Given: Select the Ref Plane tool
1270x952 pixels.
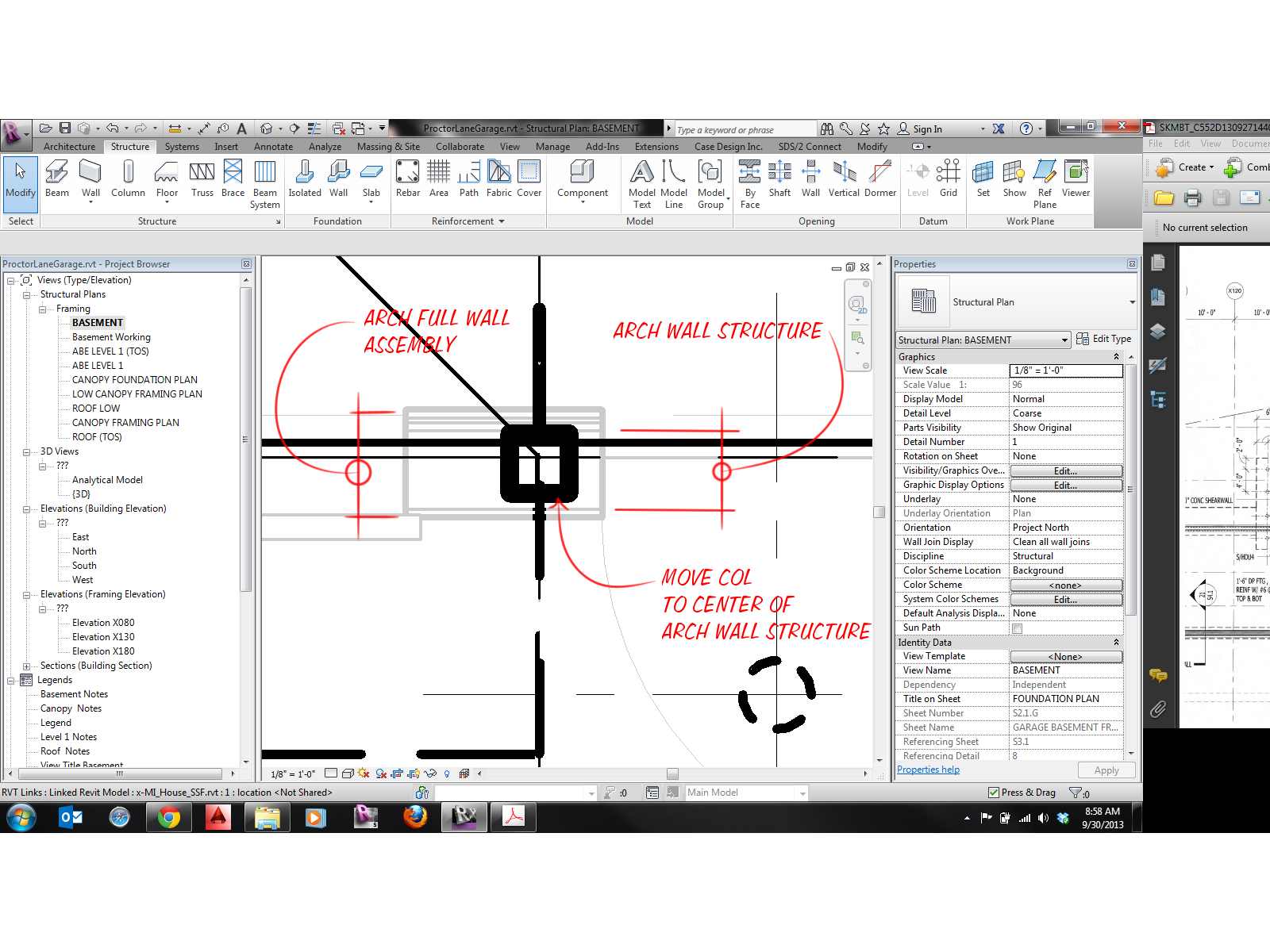Looking at the screenshot, I should pos(1045,182).
